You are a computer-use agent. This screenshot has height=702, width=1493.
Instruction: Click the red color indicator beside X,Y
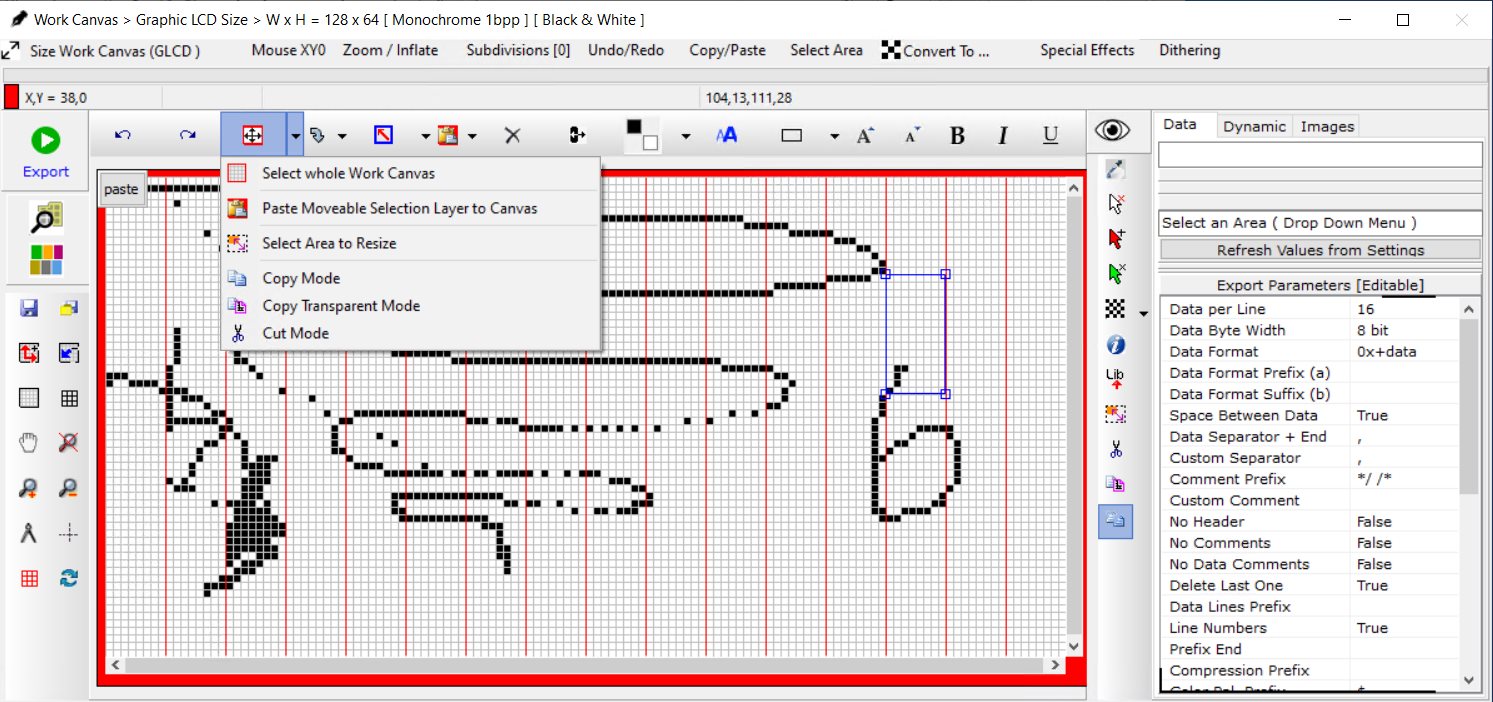[11, 97]
